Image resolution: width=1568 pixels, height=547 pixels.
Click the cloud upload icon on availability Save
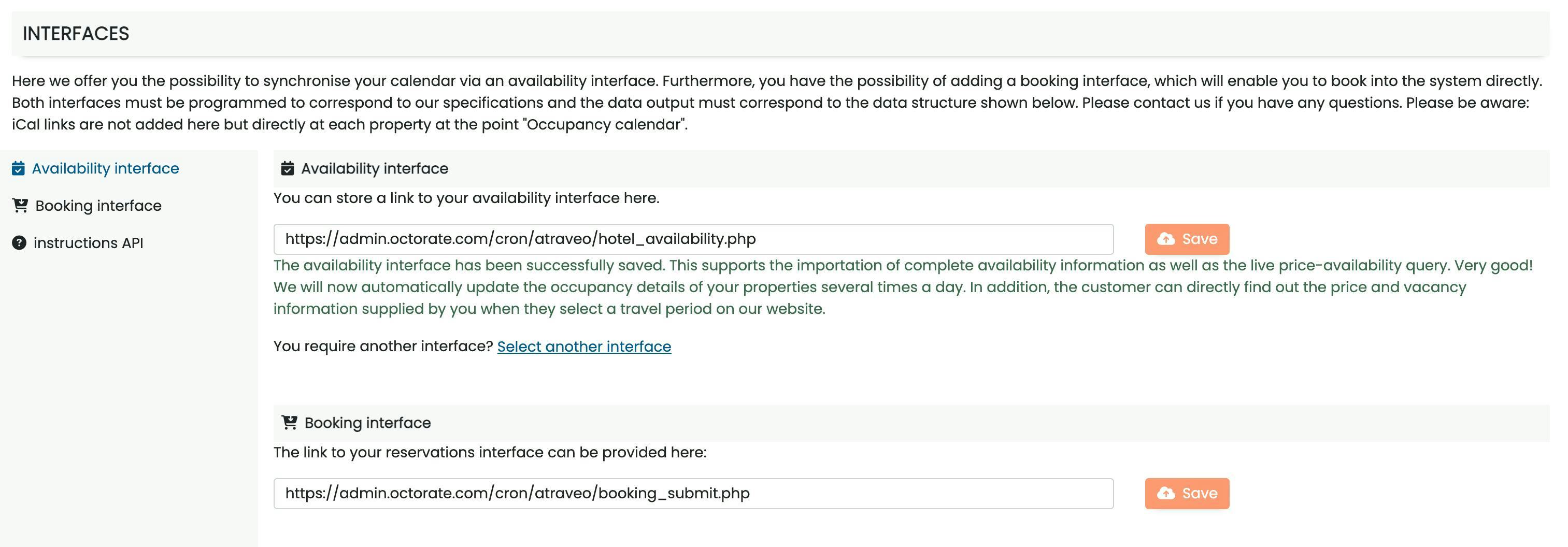pos(1166,239)
